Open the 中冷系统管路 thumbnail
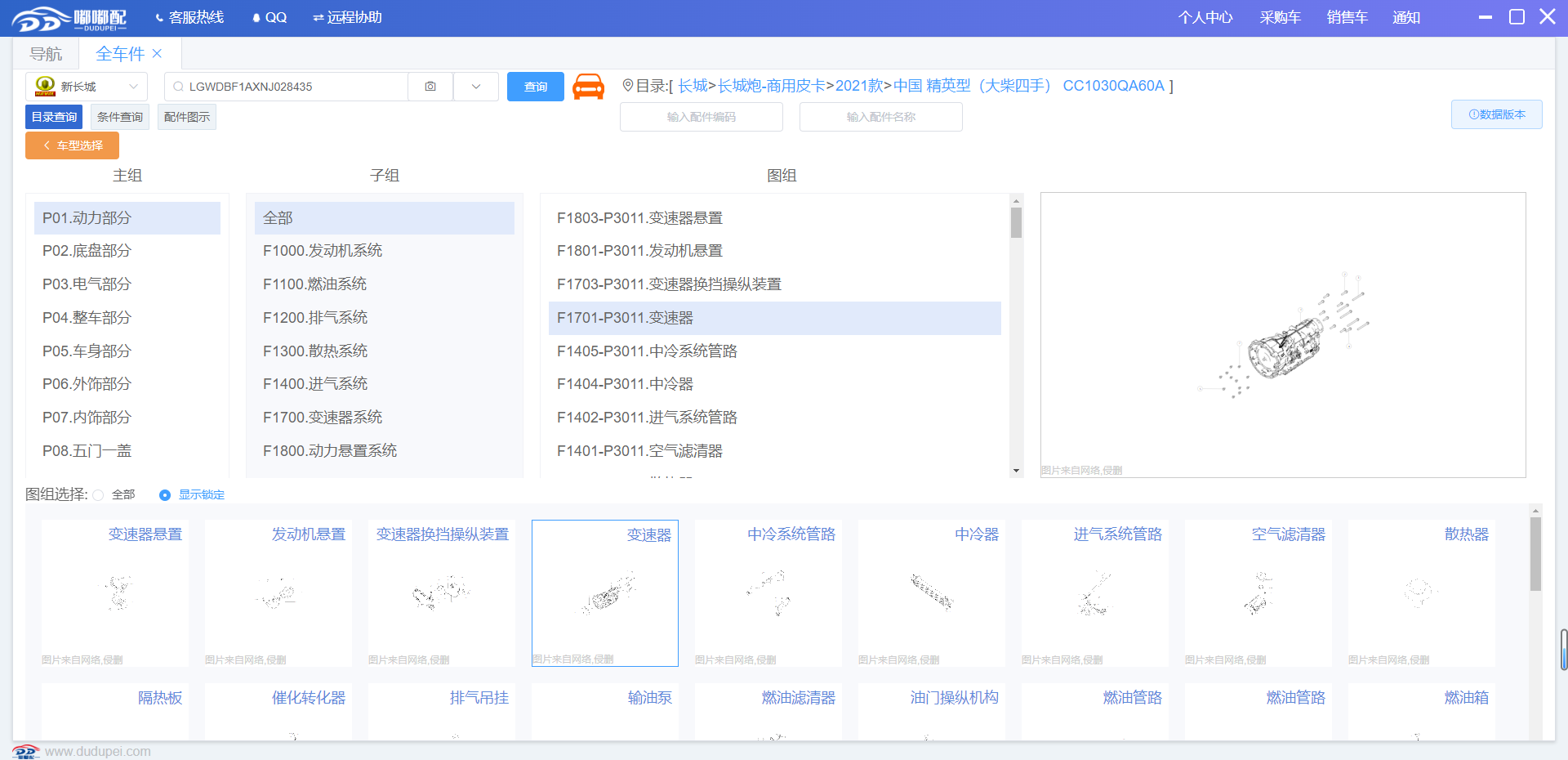Viewport: 1568px width, 760px height. (768, 593)
